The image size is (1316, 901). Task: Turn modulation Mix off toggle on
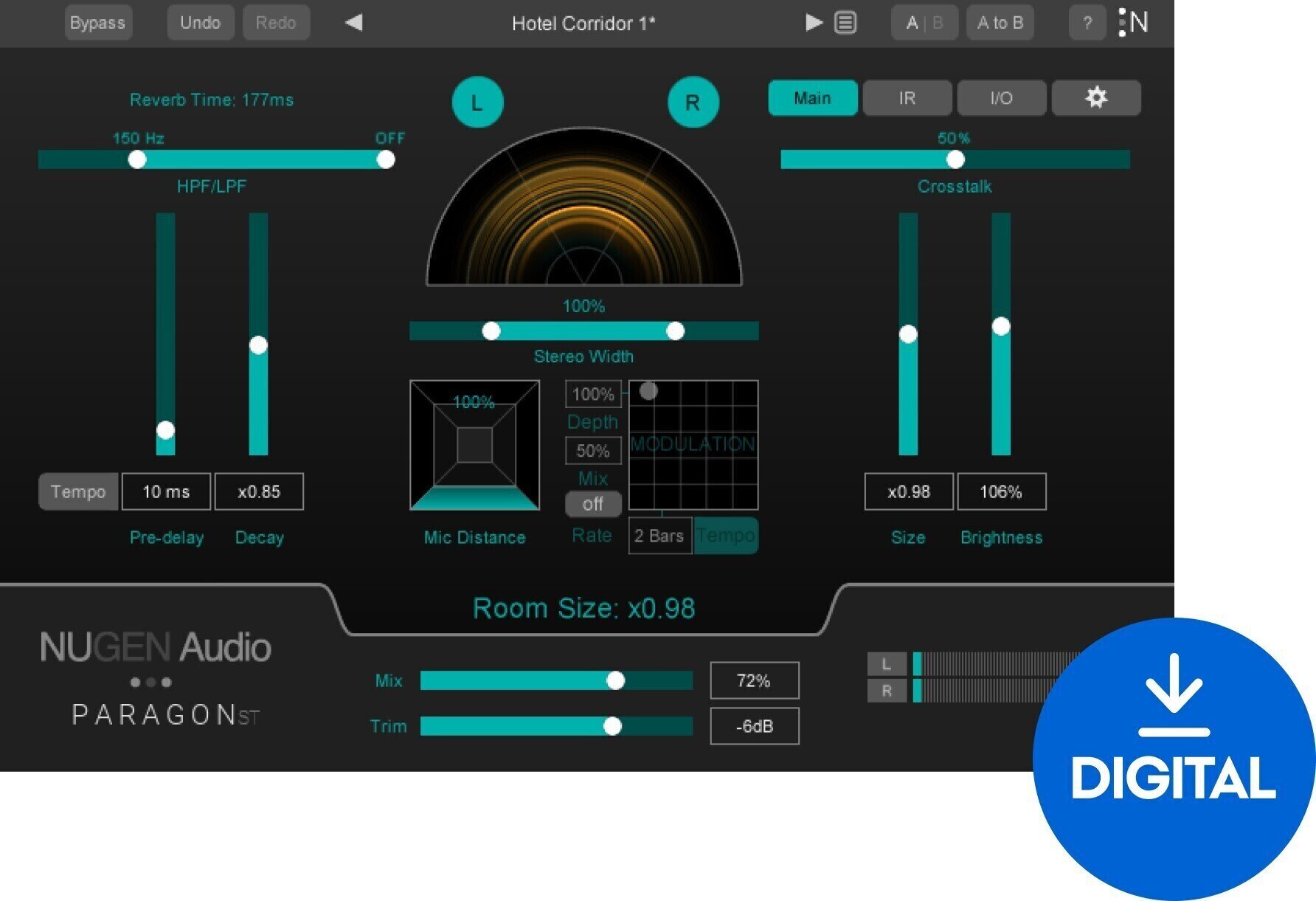click(x=592, y=504)
